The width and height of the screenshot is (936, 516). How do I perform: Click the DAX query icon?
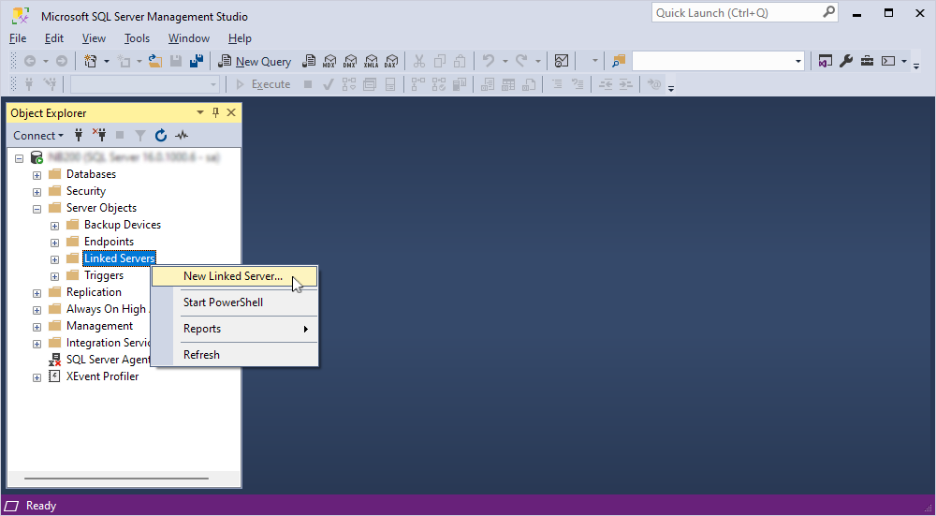tap(392, 61)
